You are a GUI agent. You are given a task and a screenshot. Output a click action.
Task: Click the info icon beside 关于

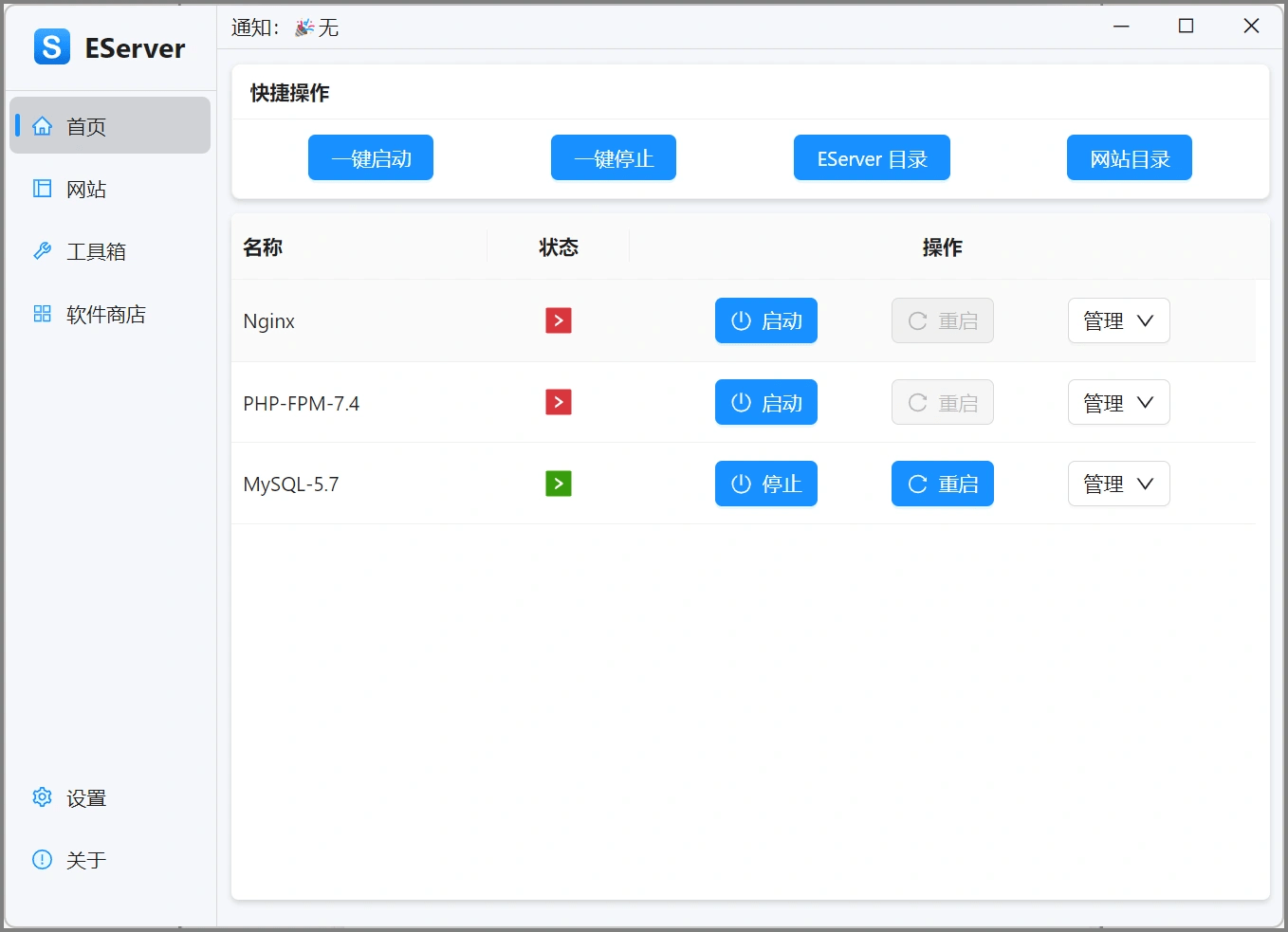(43, 860)
